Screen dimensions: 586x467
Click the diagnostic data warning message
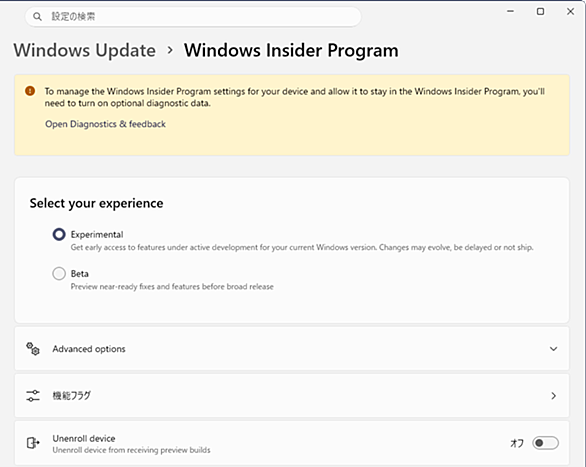coord(294,97)
